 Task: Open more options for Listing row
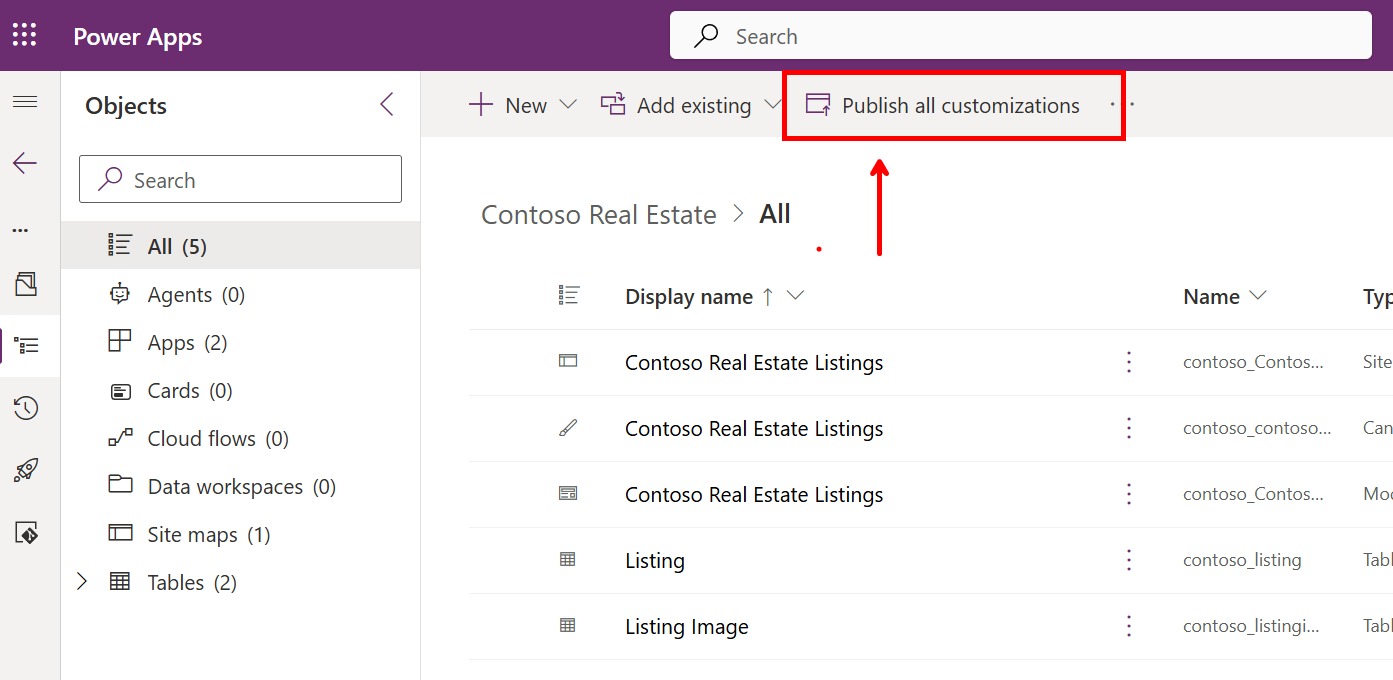pos(1129,560)
